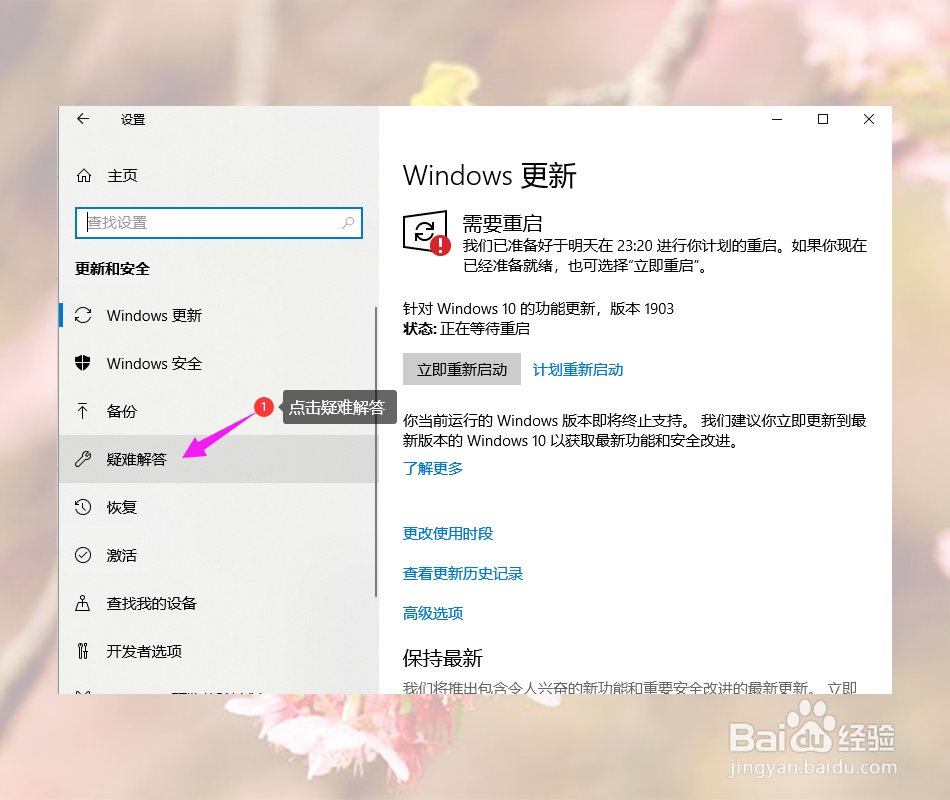Viewport: 950px width, 800px height.
Task: Open 更改使用时段 settings
Action: point(447,534)
